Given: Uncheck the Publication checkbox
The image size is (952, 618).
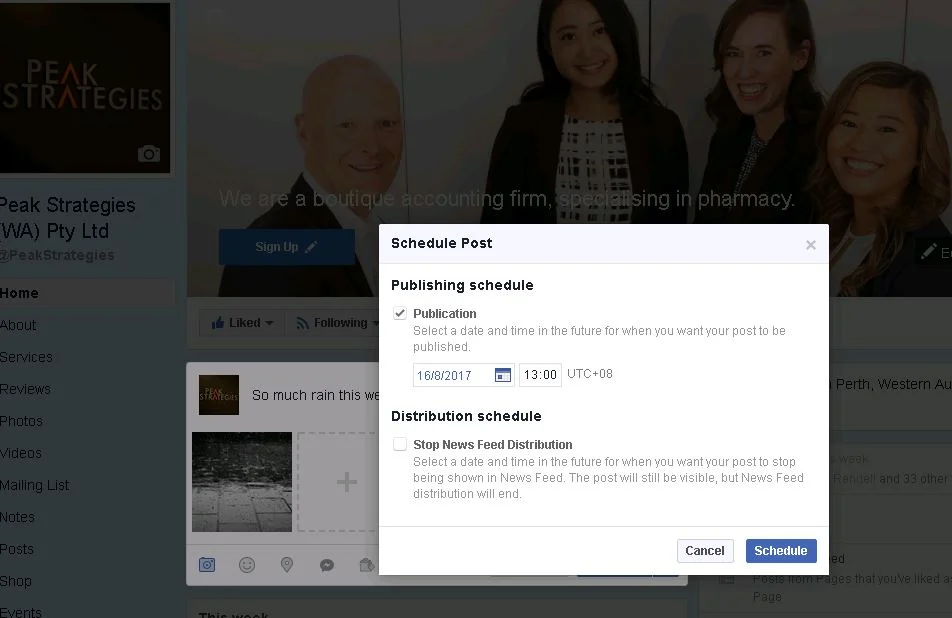Looking at the screenshot, I should tap(400, 313).
